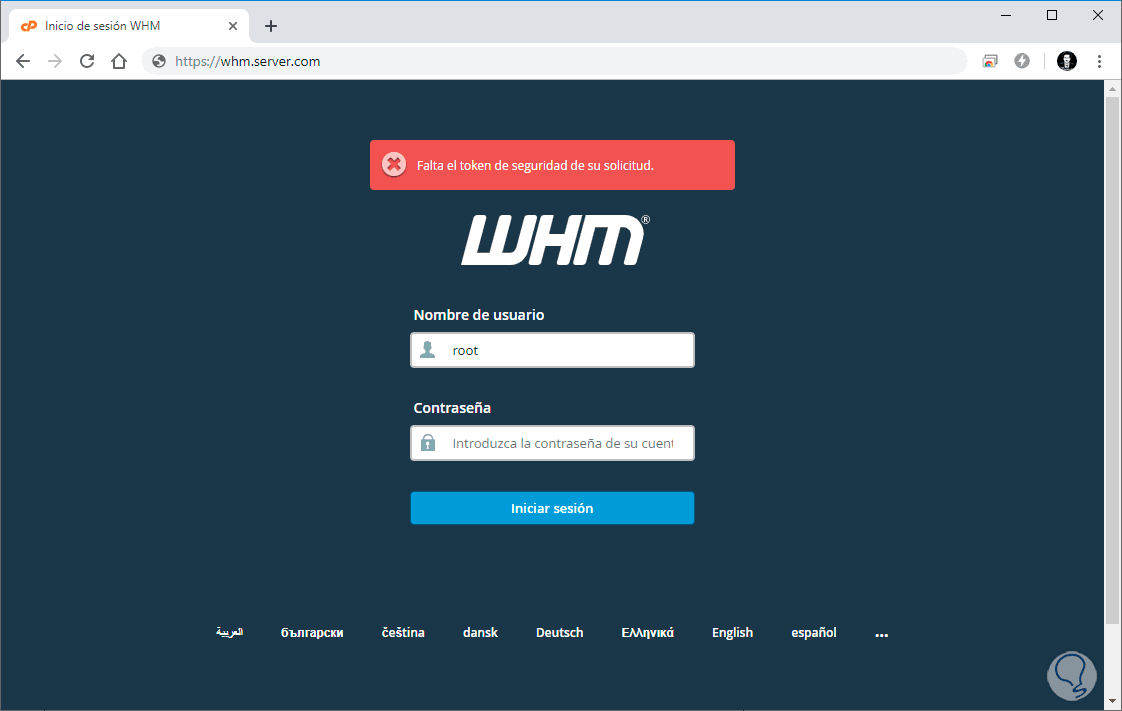Click the Nombre de usuario label
The image size is (1122, 711).
coord(479,315)
